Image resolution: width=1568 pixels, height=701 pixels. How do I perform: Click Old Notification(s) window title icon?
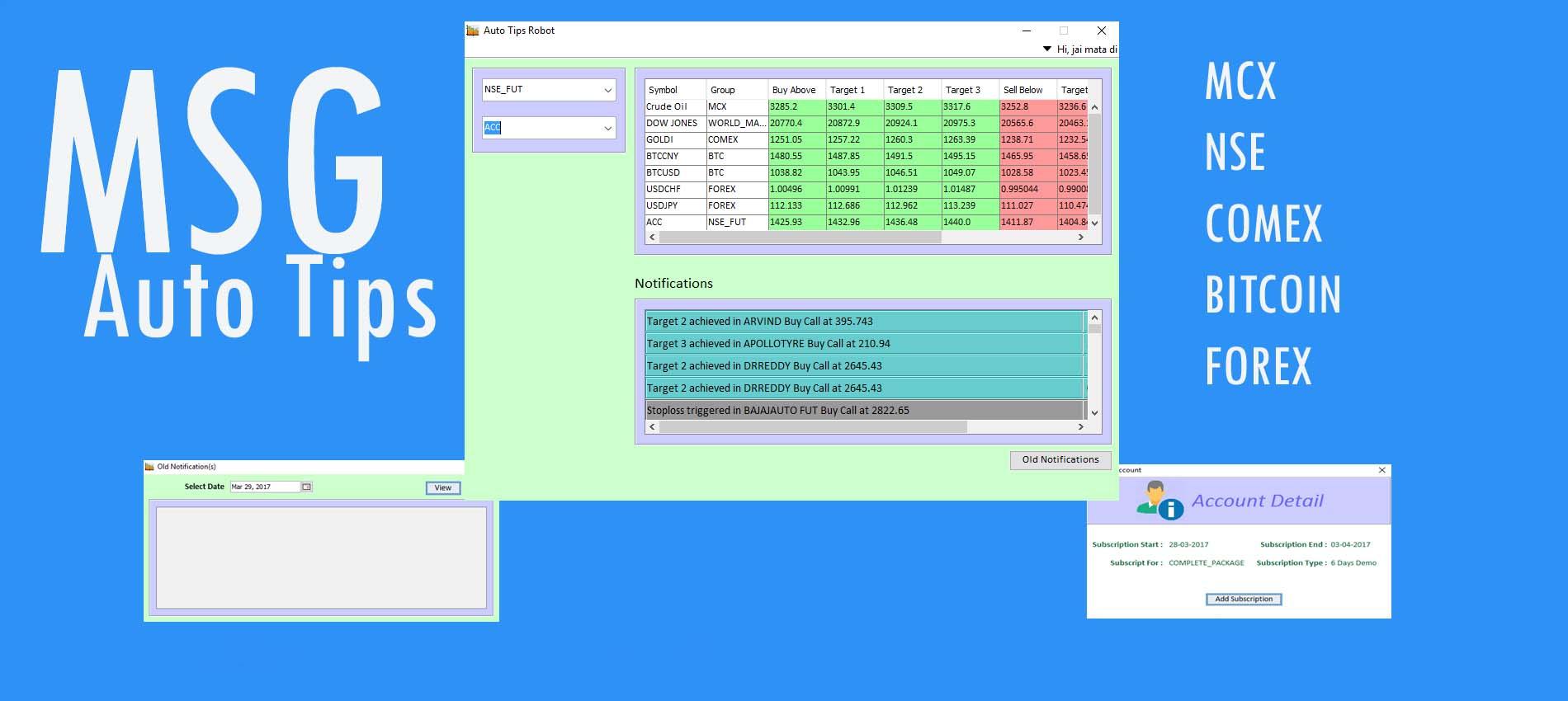[x=149, y=467]
